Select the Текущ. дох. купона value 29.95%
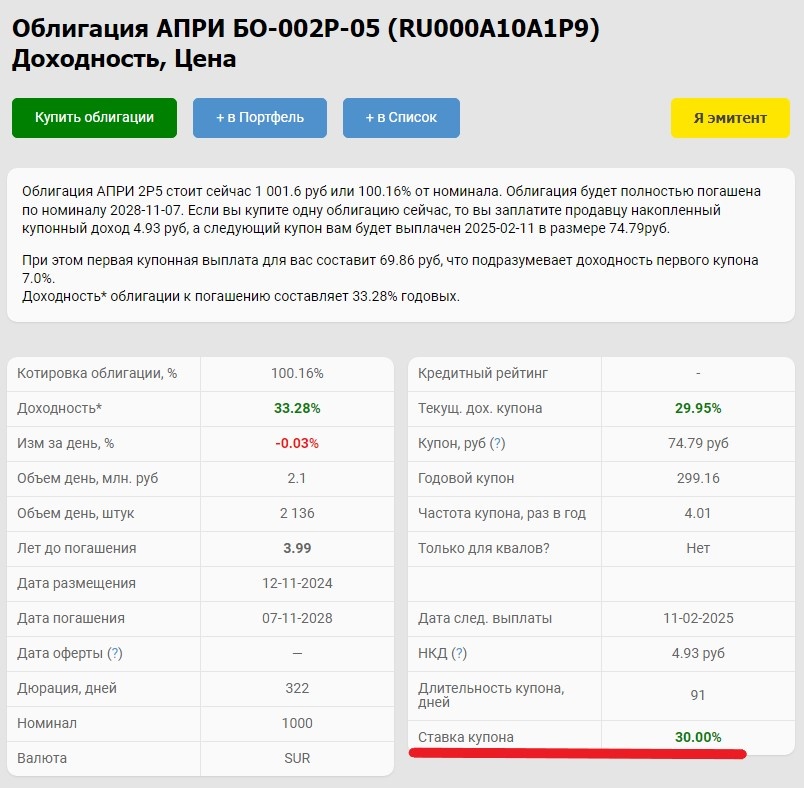The image size is (804, 788). tap(698, 408)
